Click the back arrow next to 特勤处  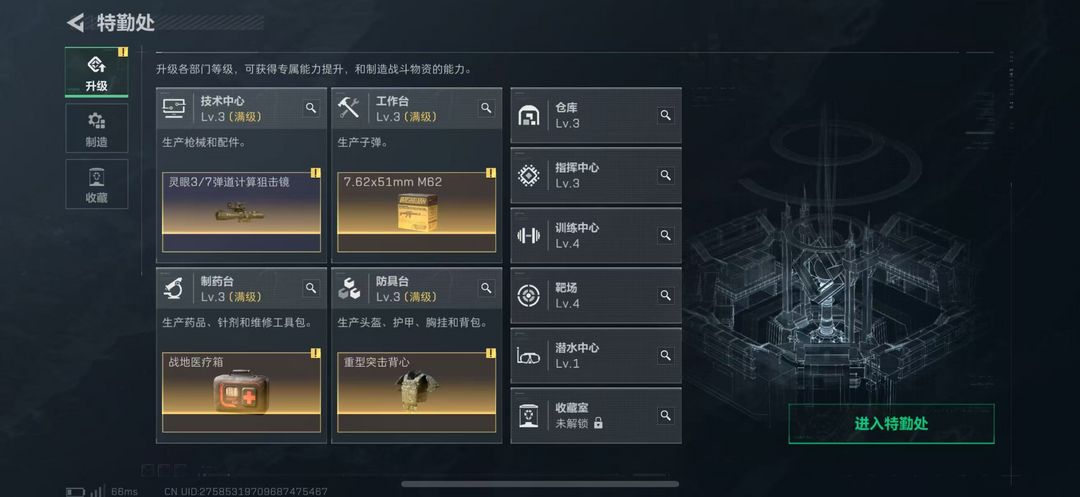click(x=74, y=23)
